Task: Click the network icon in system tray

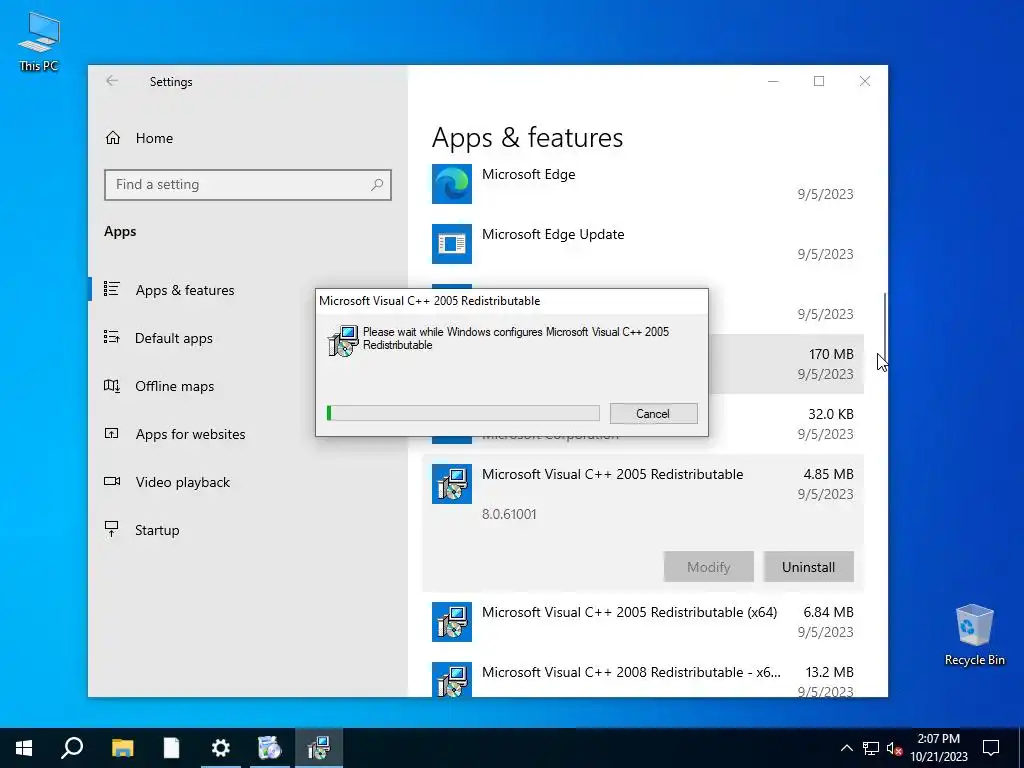Action: pyautogui.click(x=871, y=748)
